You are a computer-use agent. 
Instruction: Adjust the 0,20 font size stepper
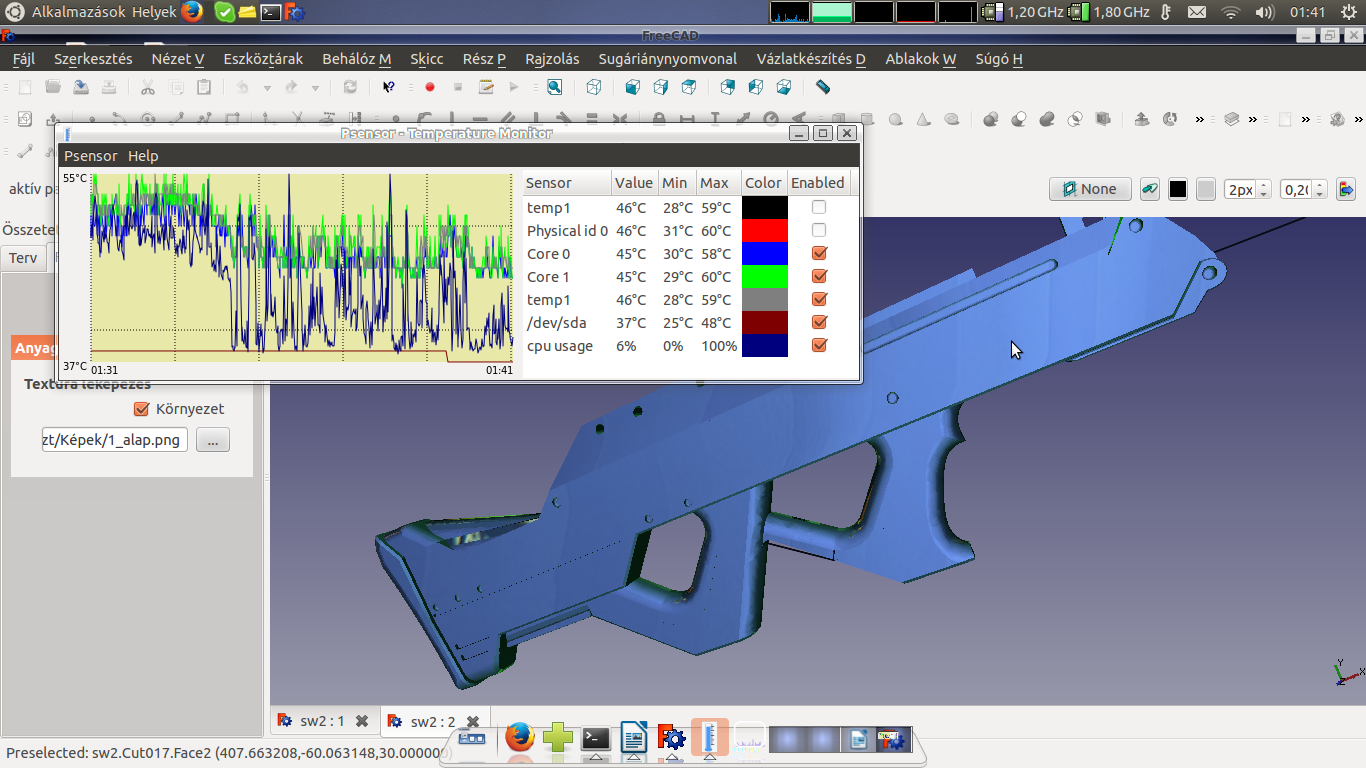pos(1320,189)
